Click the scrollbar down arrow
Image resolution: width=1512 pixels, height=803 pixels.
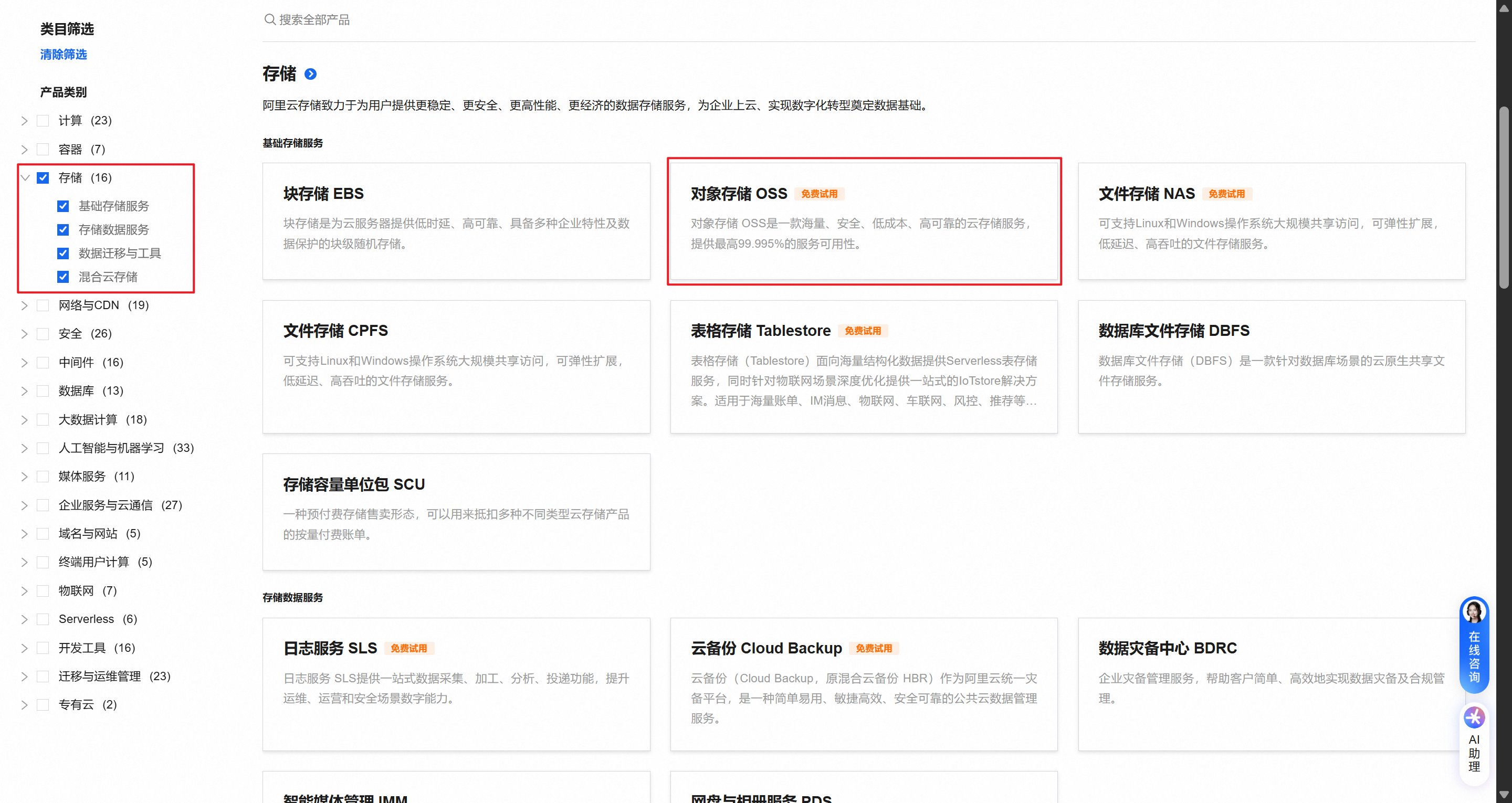coord(1504,795)
